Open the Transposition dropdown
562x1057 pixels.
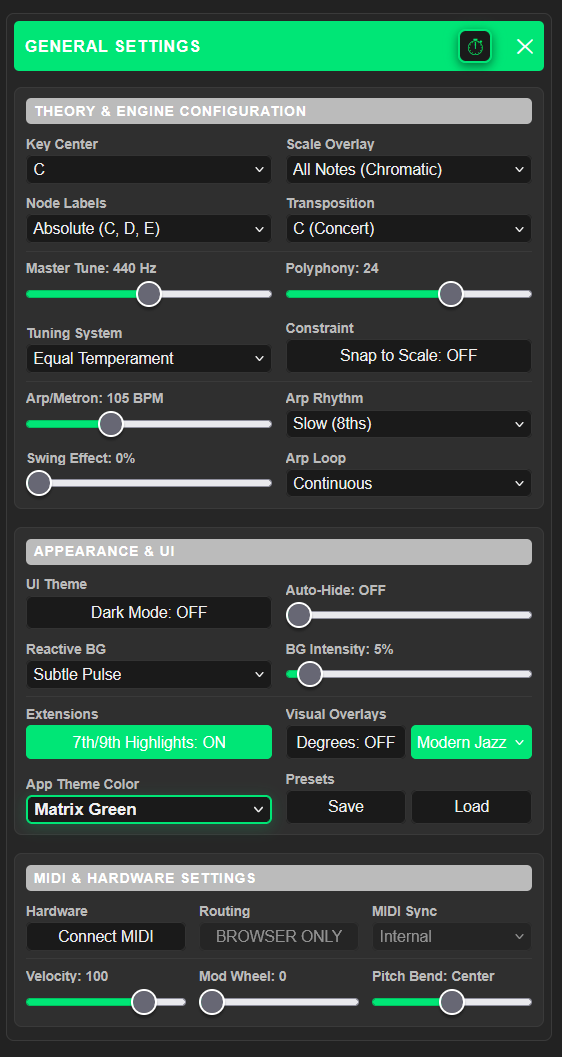408,229
